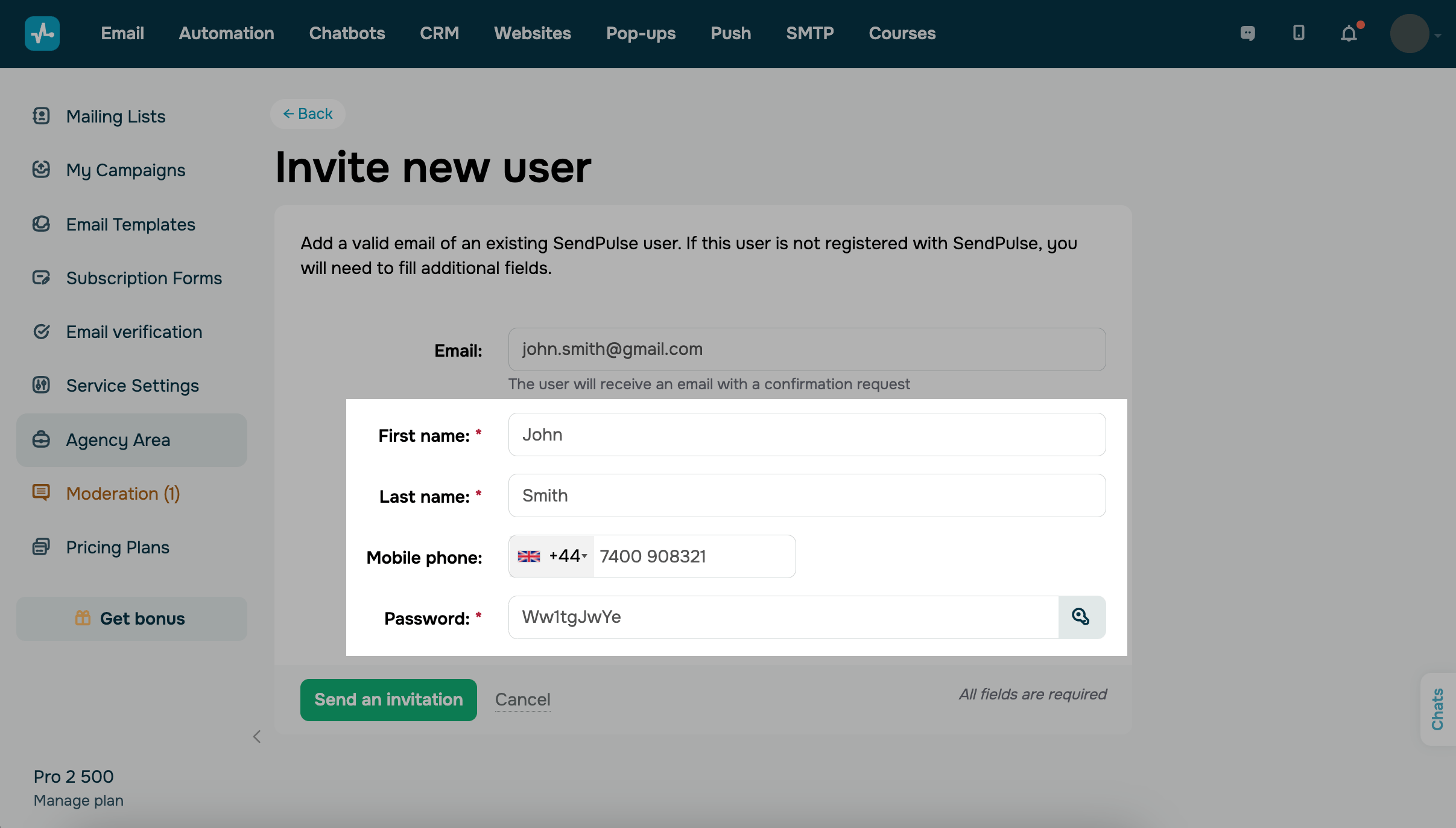The width and height of the screenshot is (1456, 828).
Task: Click the mobile device icon in header
Action: 1299,33
